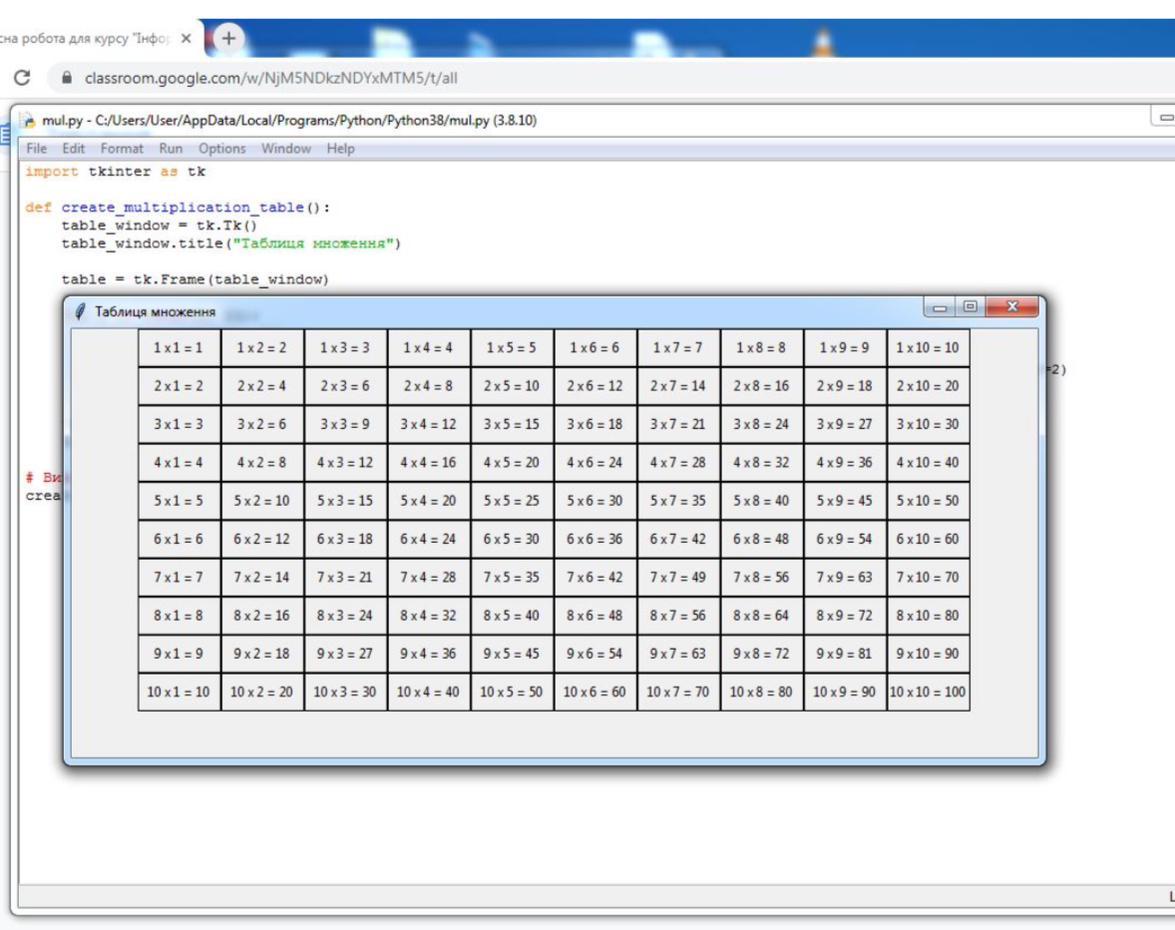Maximize the Таблиця множення window
1175x930 pixels.
pyautogui.click(x=969, y=307)
